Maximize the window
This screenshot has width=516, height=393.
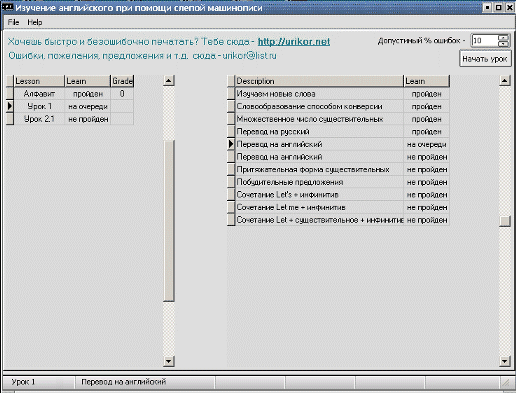point(498,7)
